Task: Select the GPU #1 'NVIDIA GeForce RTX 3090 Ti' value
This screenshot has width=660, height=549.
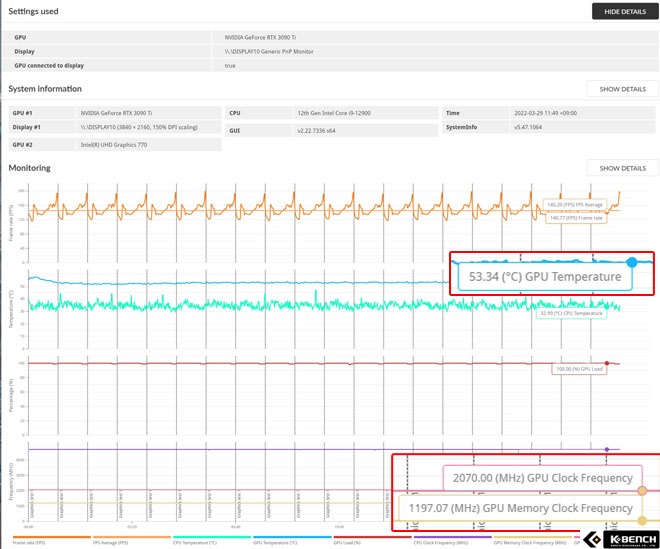Action: tap(116, 113)
